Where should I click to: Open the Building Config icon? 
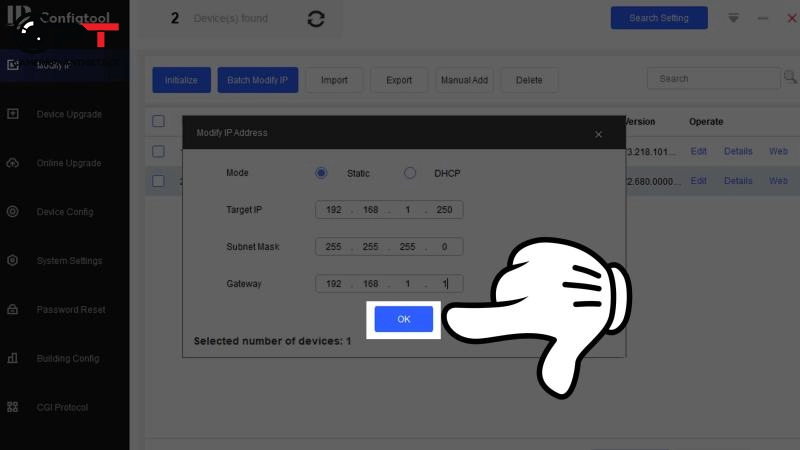(13, 358)
